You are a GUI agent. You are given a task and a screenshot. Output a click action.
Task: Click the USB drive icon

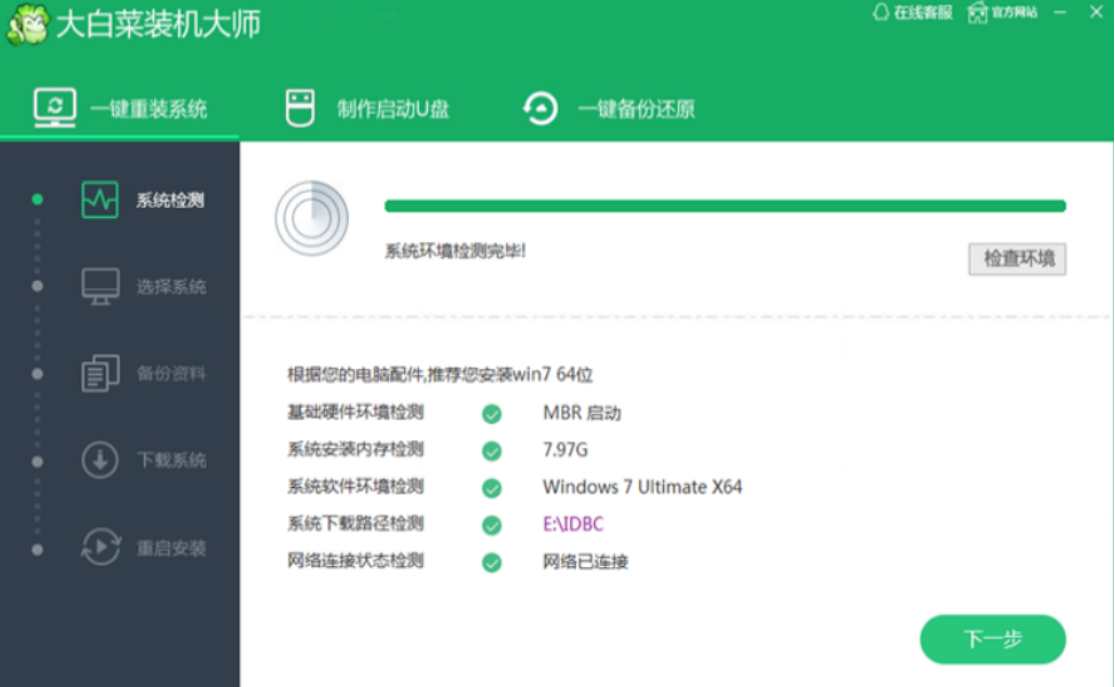pyautogui.click(x=300, y=108)
